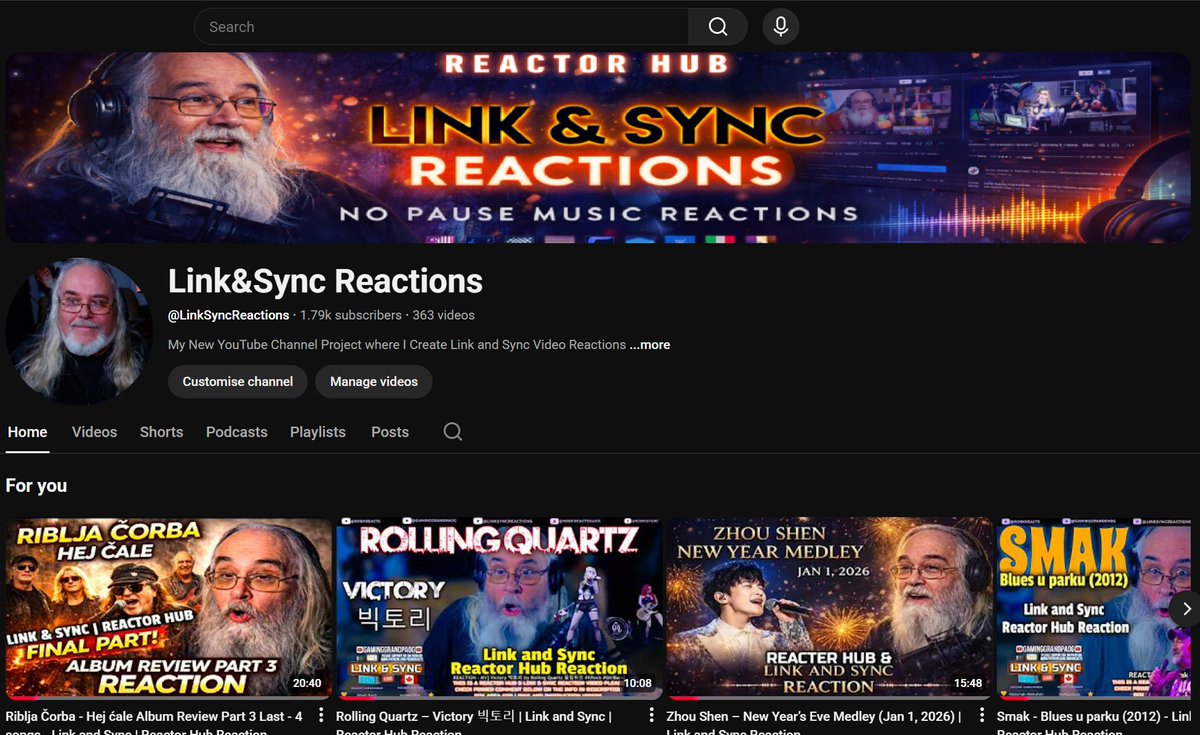1200x735 pixels.
Task: Open Riblja Čorba Hej Ćale video title
Action: 154,724
